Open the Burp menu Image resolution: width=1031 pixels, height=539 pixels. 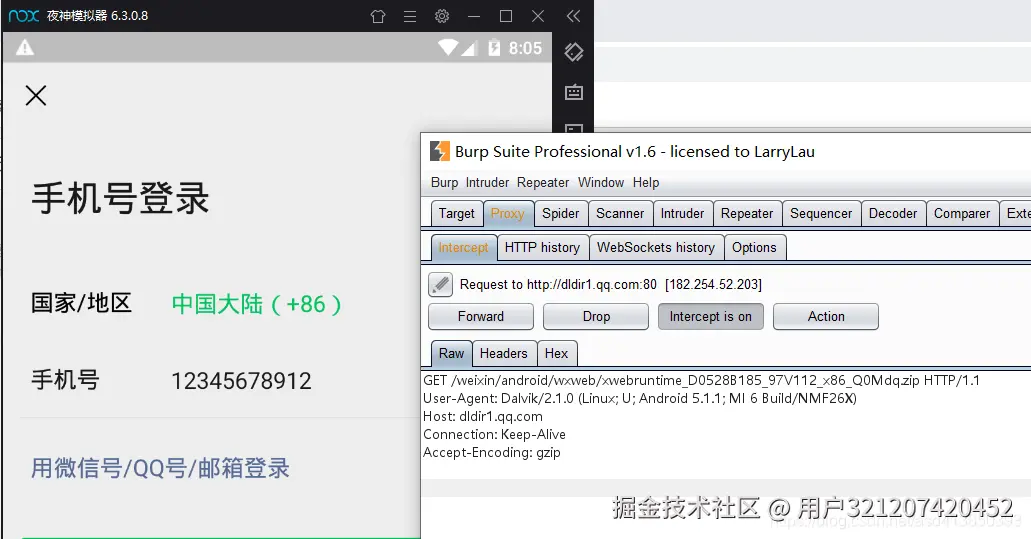pyautogui.click(x=444, y=183)
